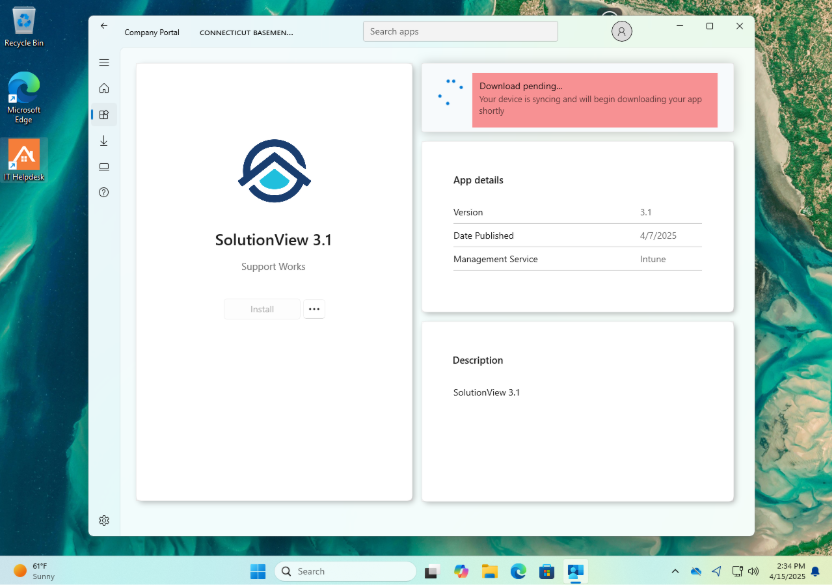This screenshot has height=585, width=832.
Task: Open Recycle Bin desktop icon
Action: 24,27
